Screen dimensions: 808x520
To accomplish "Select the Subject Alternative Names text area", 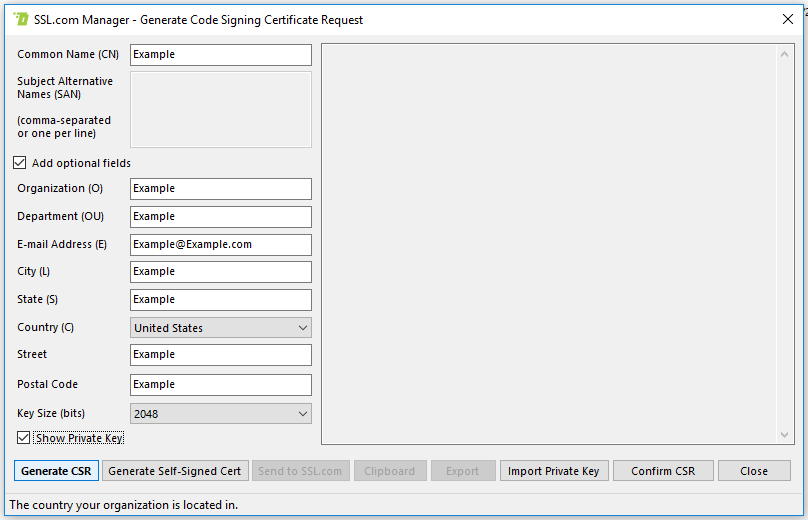I will coord(221,109).
